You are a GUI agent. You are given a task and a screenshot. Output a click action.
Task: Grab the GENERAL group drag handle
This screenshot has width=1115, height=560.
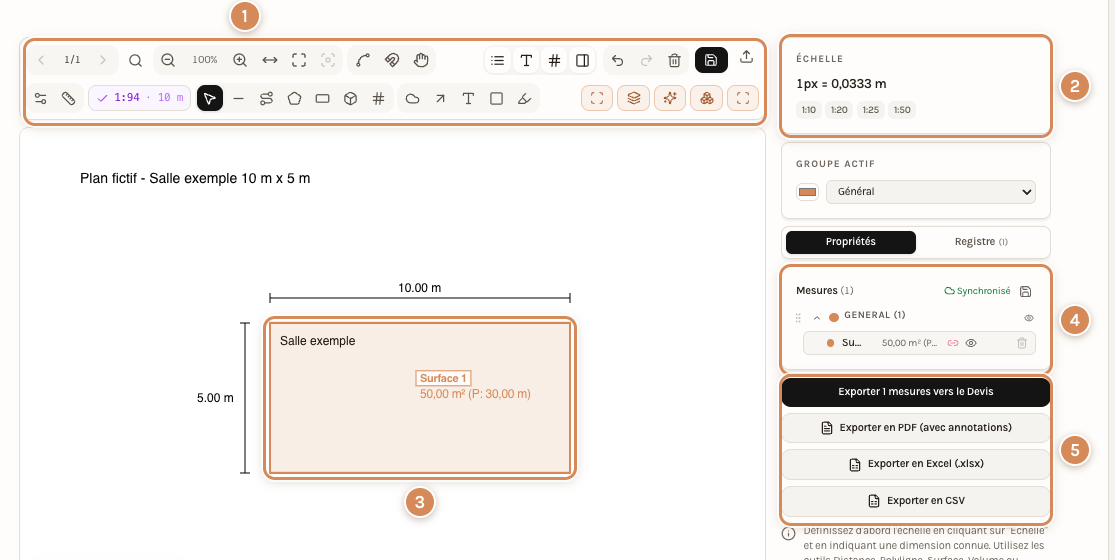pyautogui.click(x=798, y=318)
